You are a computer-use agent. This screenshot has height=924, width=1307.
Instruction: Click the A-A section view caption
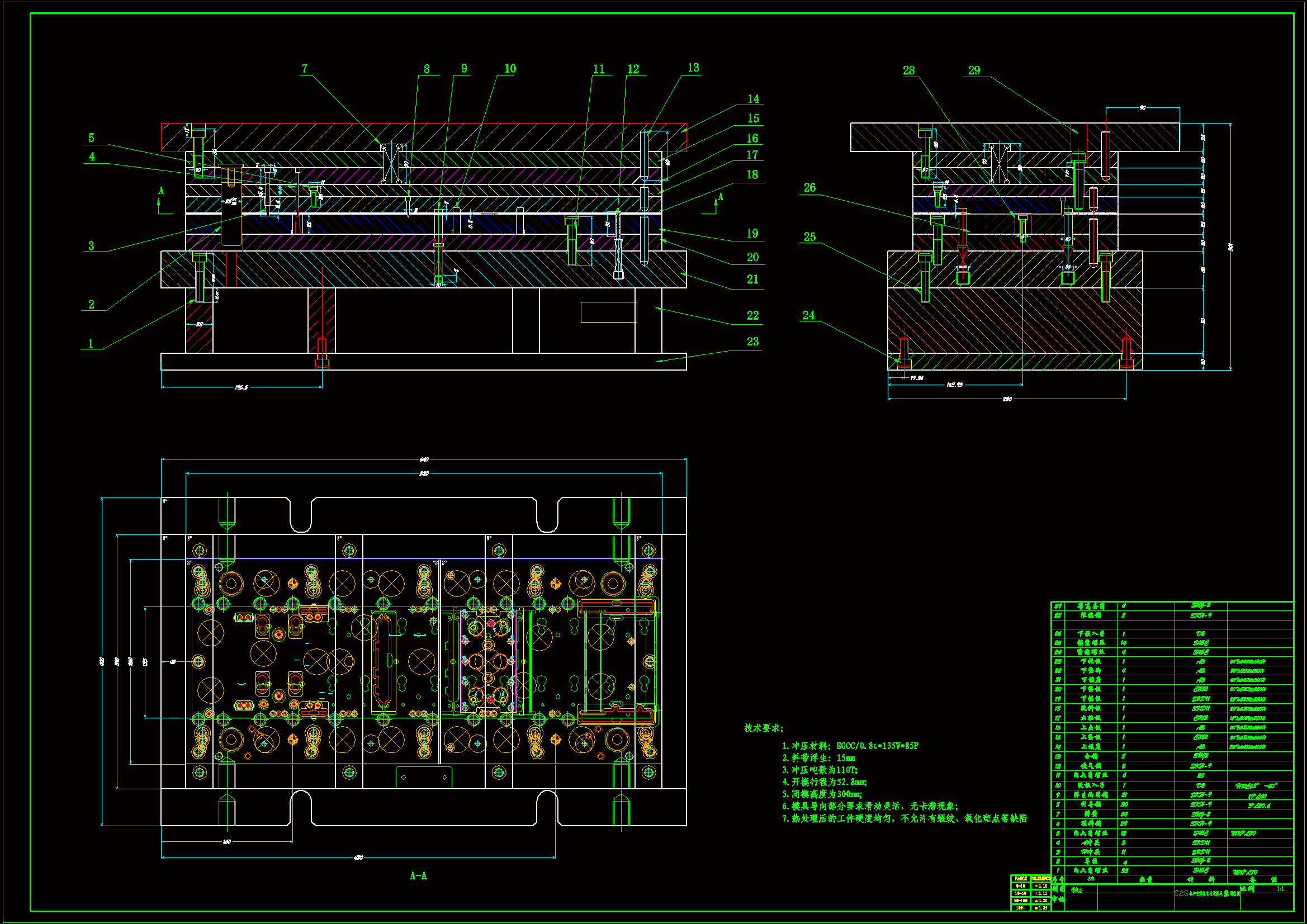click(x=418, y=875)
